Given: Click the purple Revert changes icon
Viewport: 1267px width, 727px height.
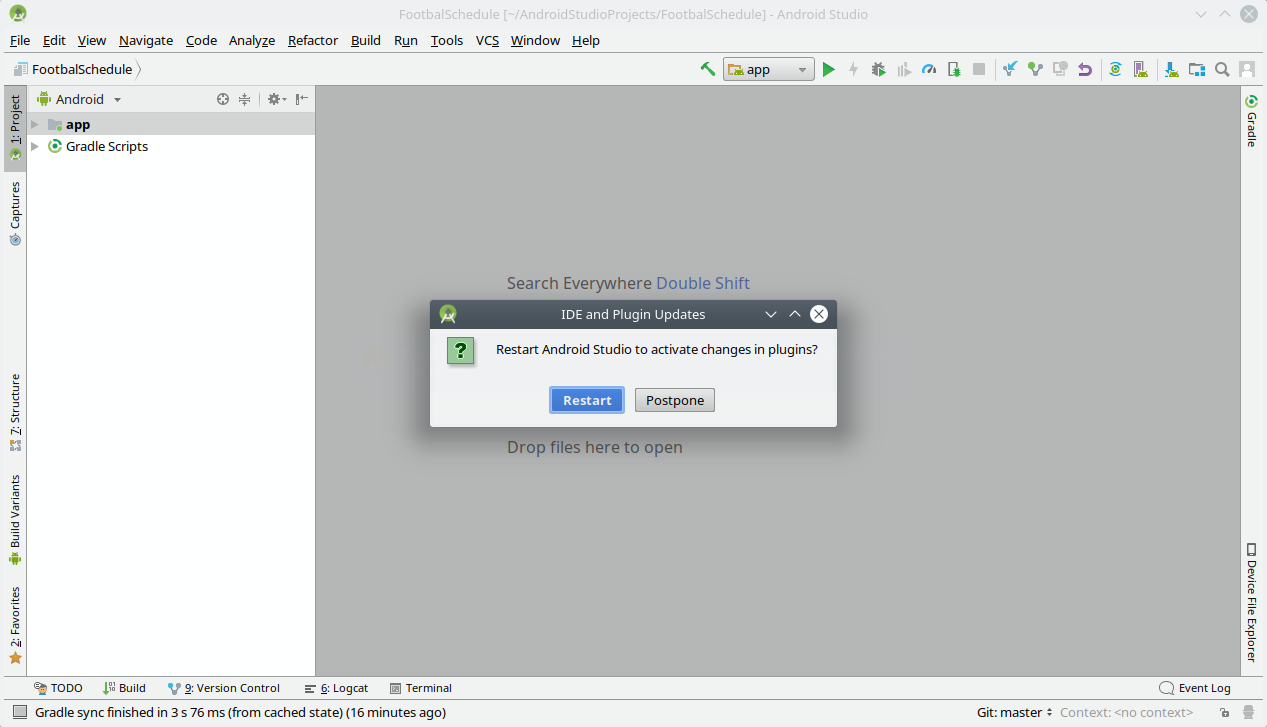Looking at the screenshot, I should click(x=1084, y=69).
